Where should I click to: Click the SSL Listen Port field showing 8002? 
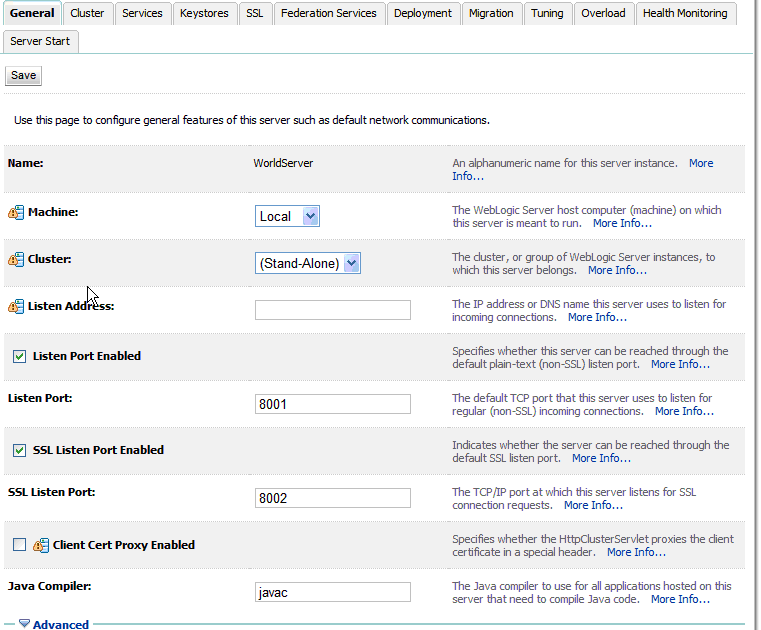(333, 498)
